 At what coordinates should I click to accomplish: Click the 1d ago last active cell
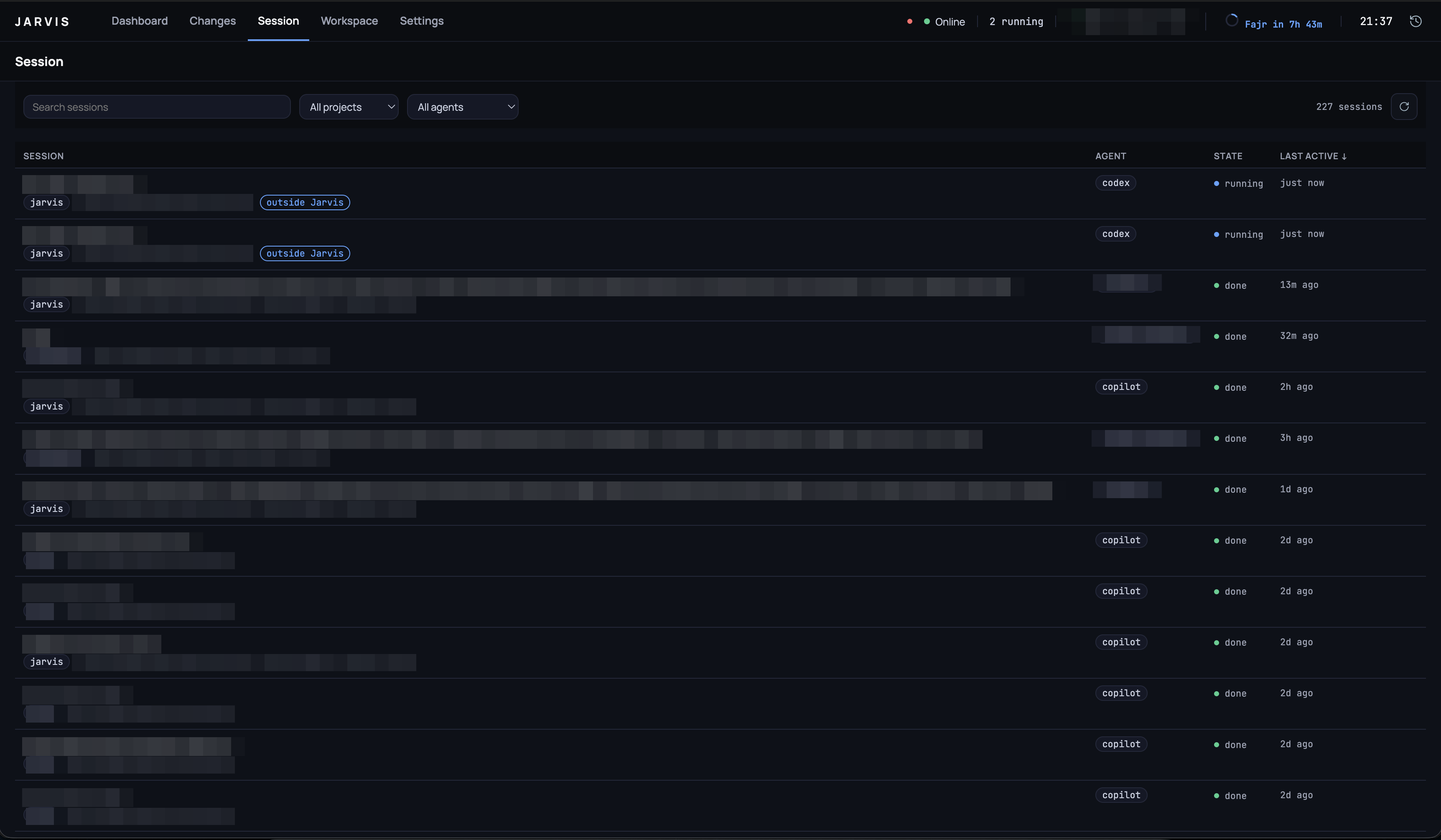pos(1296,489)
